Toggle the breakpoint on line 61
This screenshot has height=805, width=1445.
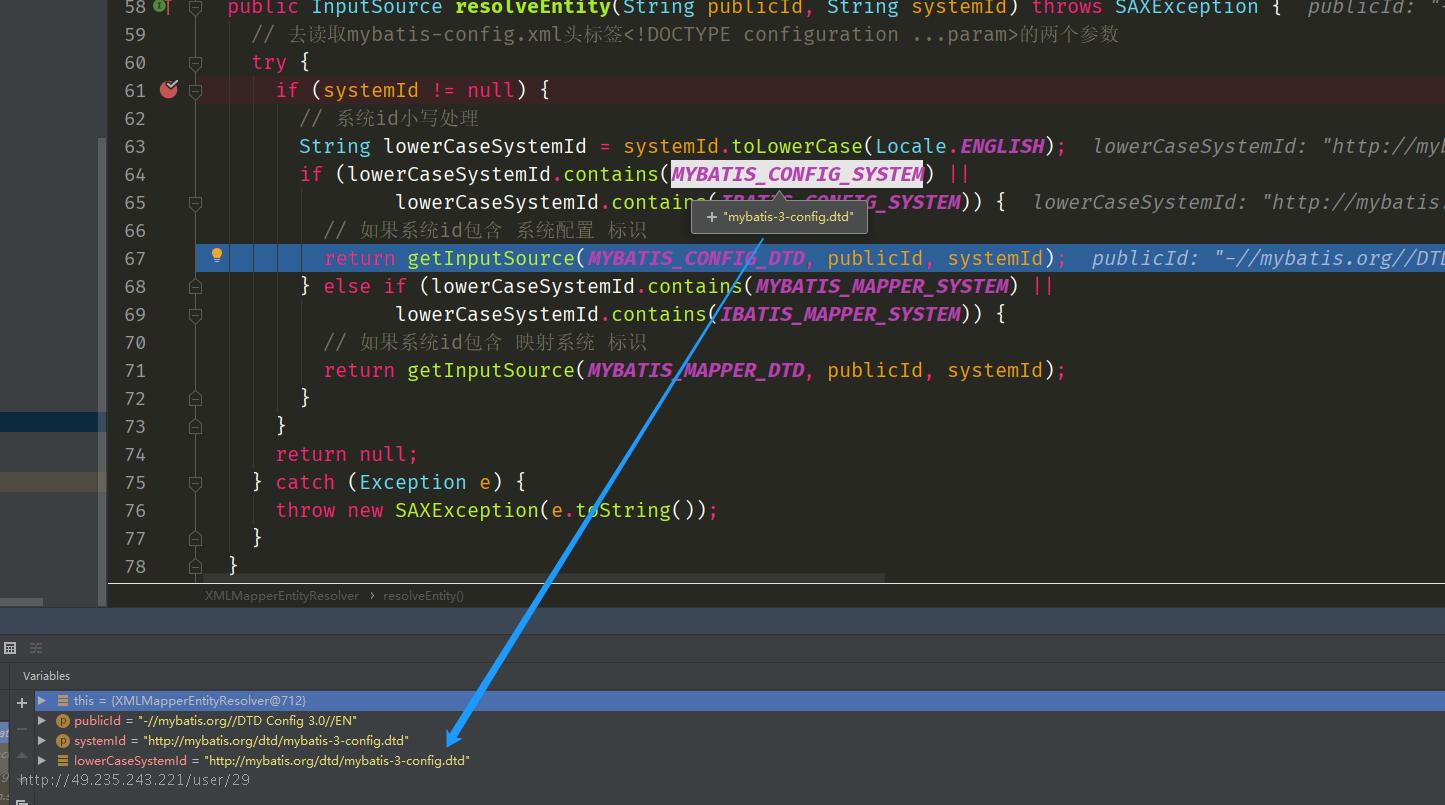pos(169,89)
